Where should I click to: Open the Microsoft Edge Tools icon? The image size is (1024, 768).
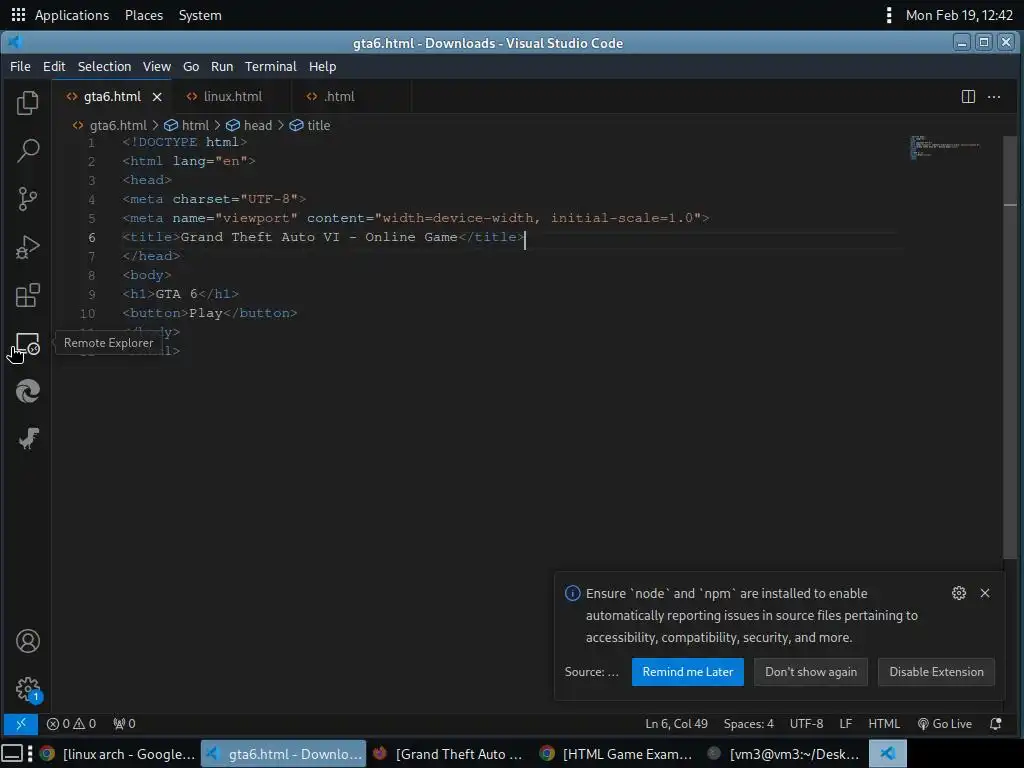[27, 391]
